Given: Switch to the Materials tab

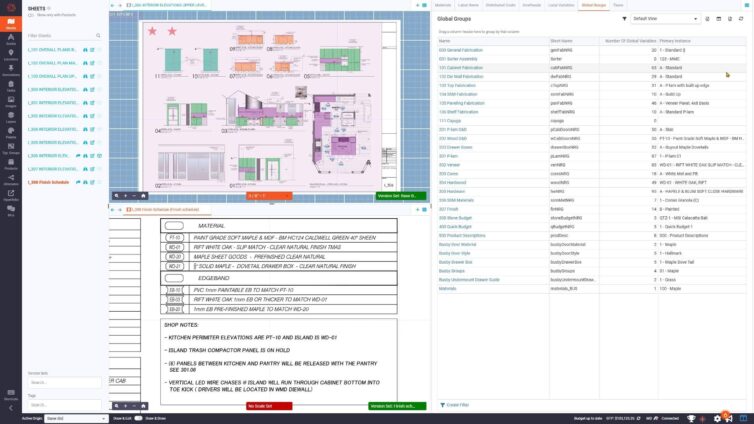Looking at the screenshot, I should coord(443,5).
